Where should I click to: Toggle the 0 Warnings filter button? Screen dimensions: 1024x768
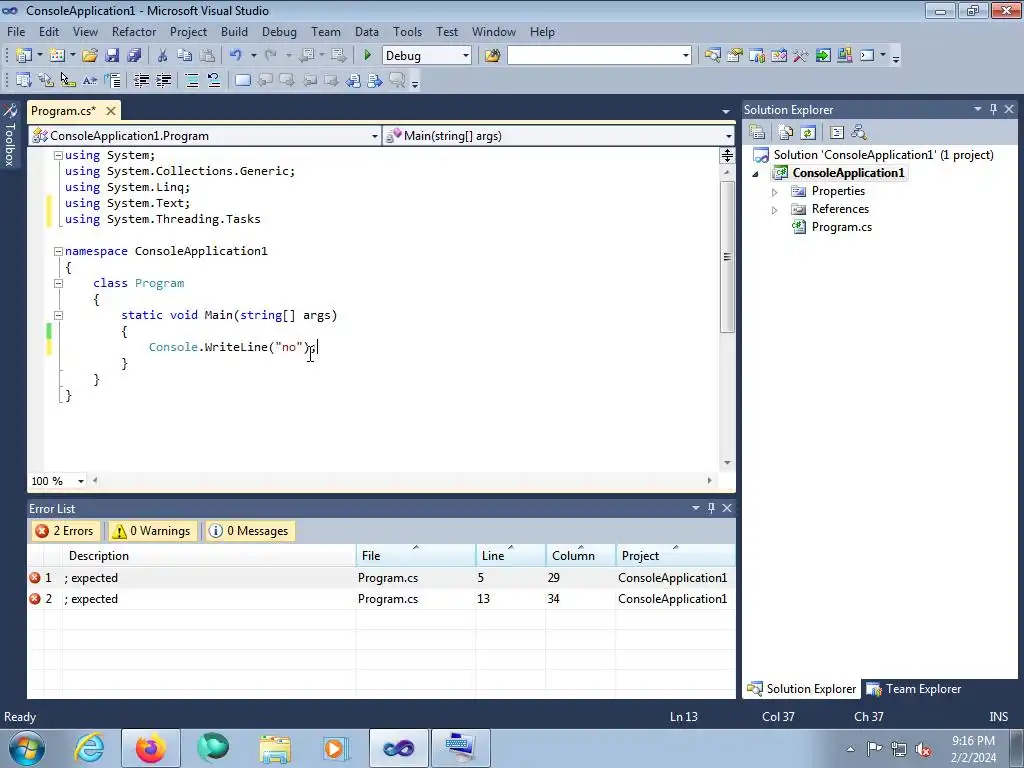coord(152,531)
